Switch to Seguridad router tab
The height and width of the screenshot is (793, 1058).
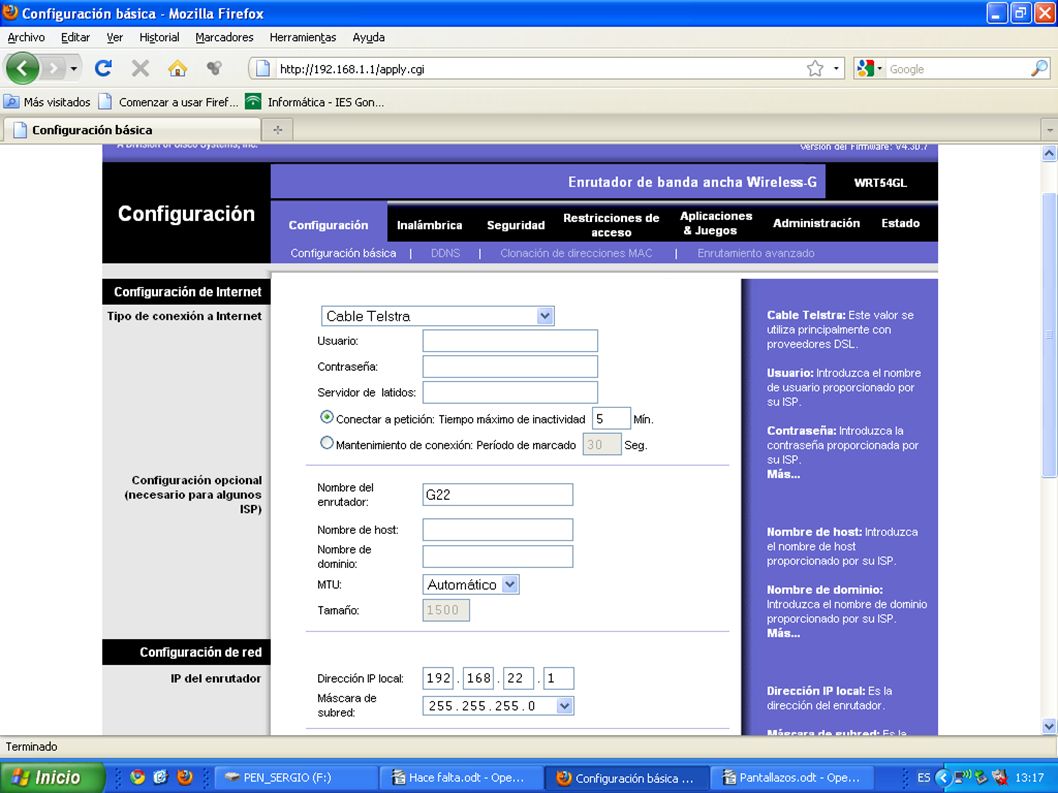[516, 225]
